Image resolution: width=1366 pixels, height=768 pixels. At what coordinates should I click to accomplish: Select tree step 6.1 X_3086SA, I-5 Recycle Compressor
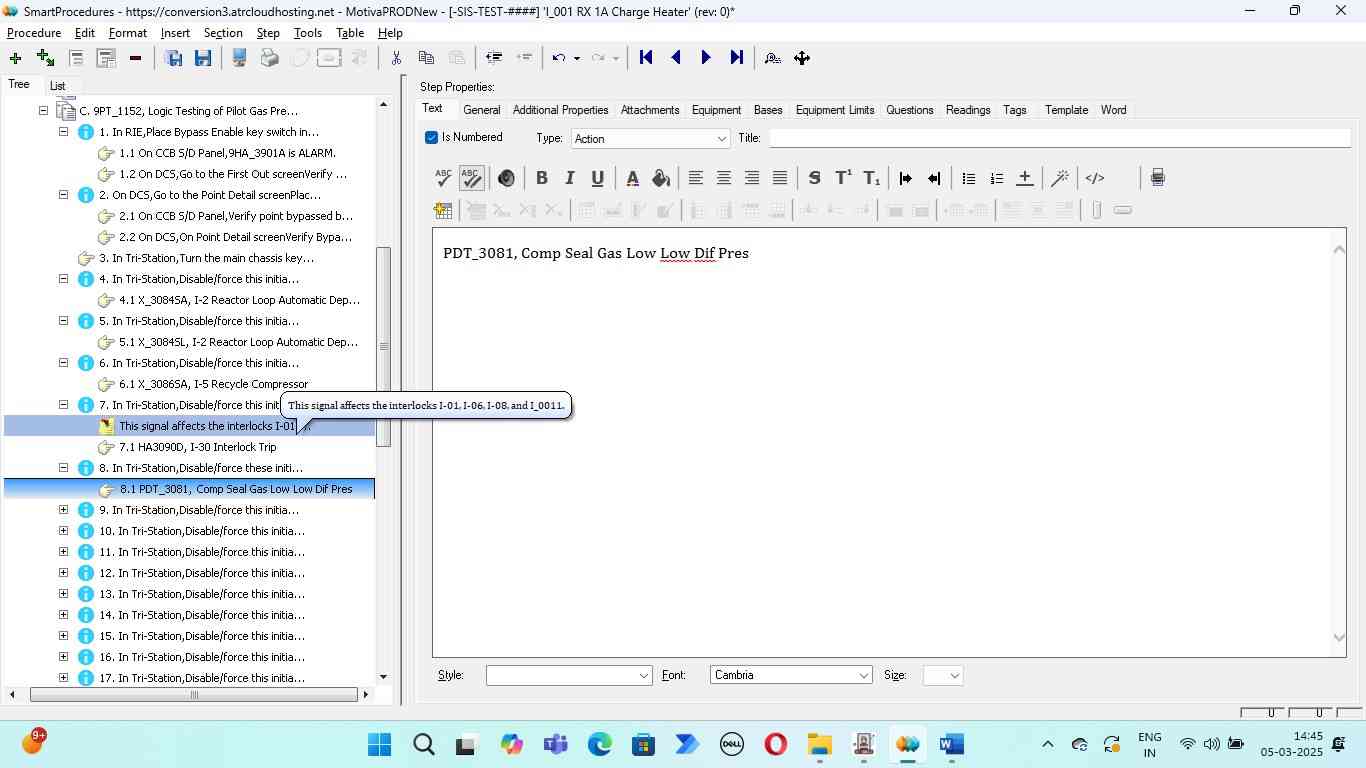click(214, 384)
